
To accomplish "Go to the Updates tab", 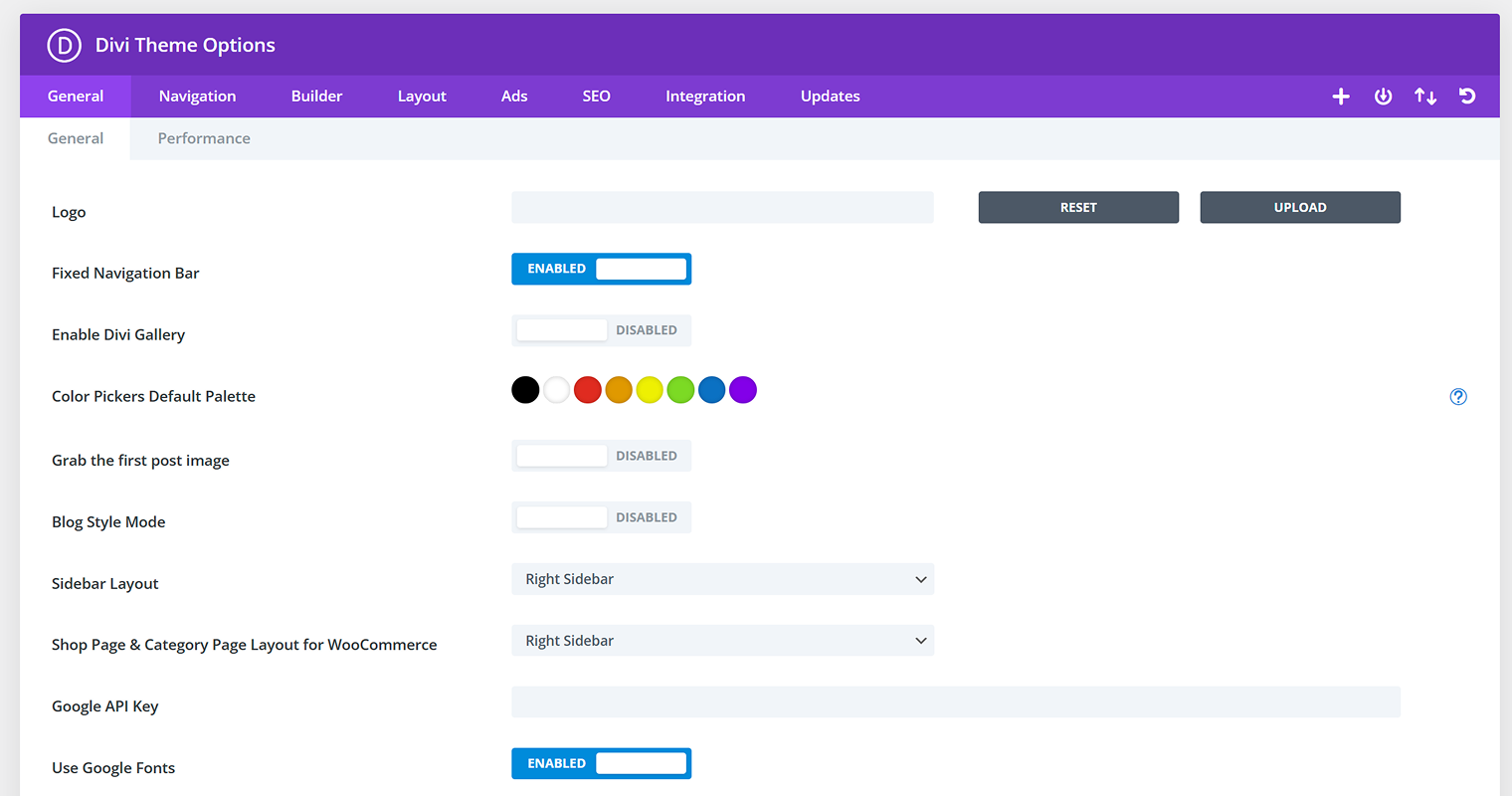I will [831, 97].
